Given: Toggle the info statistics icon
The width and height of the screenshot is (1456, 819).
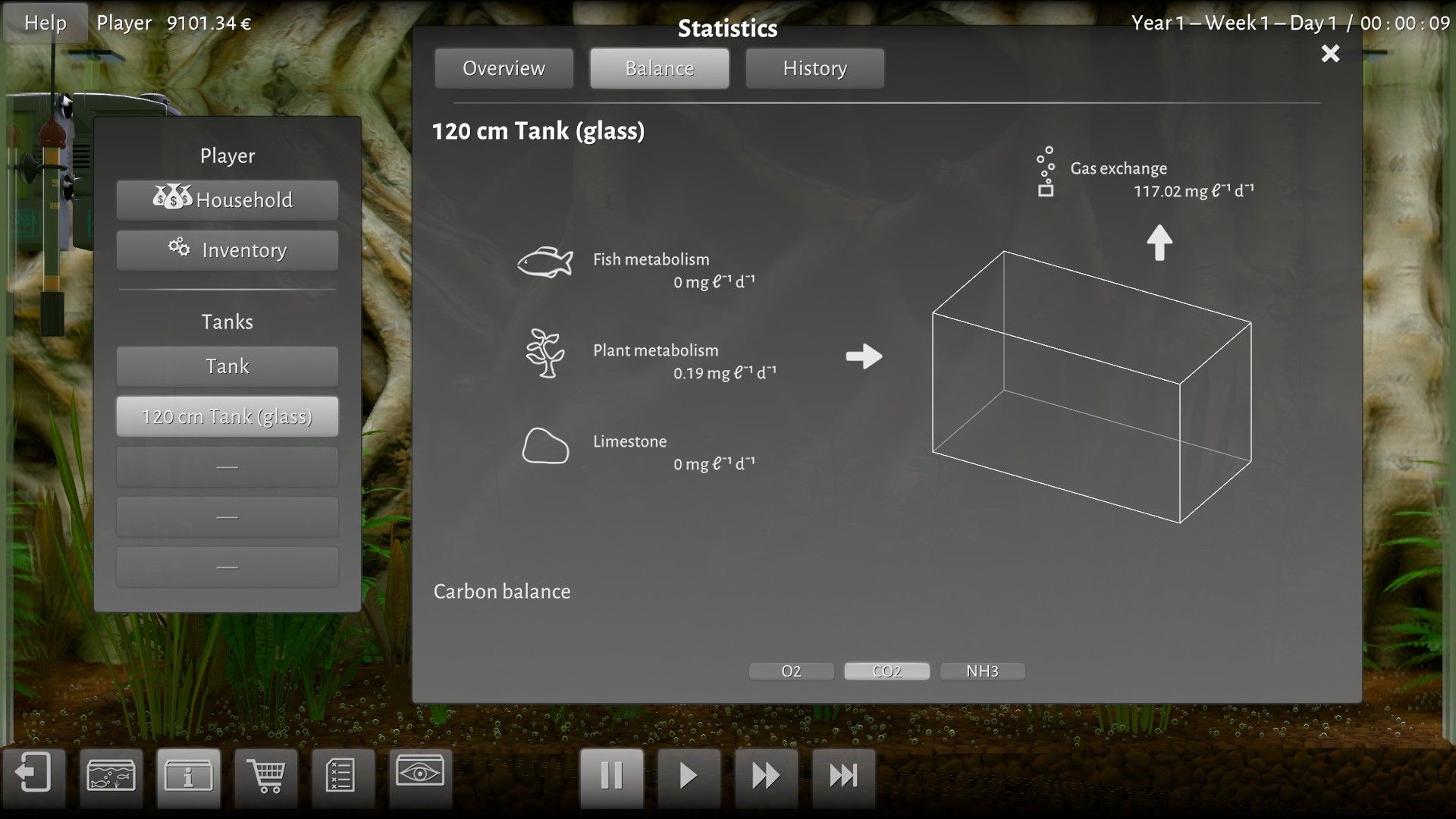Looking at the screenshot, I should (188, 775).
